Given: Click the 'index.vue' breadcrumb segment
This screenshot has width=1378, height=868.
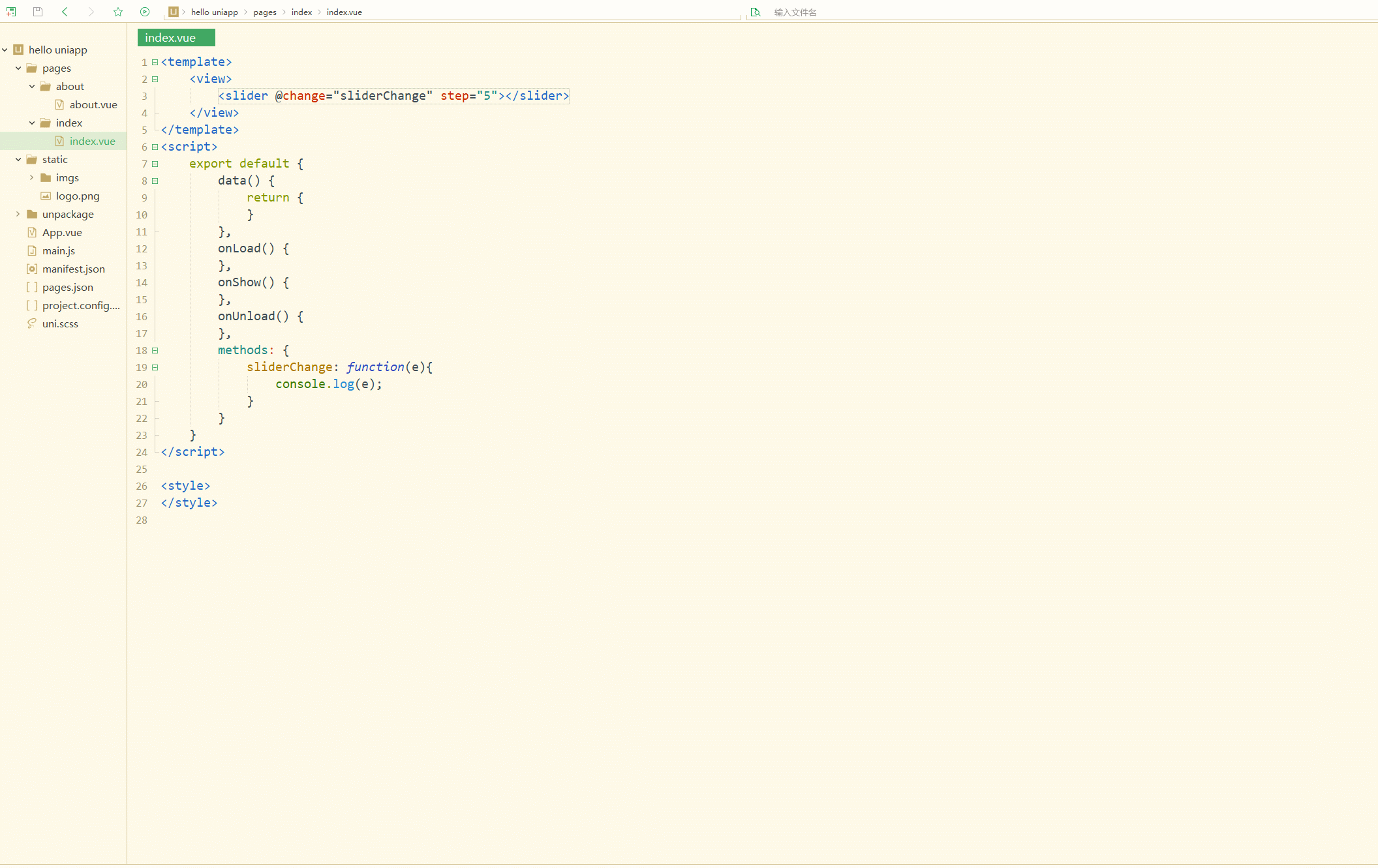Looking at the screenshot, I should [344, 12].
